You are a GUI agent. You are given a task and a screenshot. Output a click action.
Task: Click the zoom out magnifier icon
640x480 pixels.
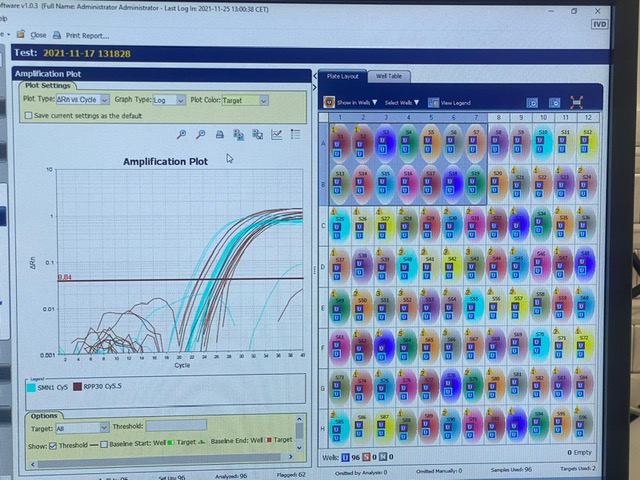(x=201, y=134)
